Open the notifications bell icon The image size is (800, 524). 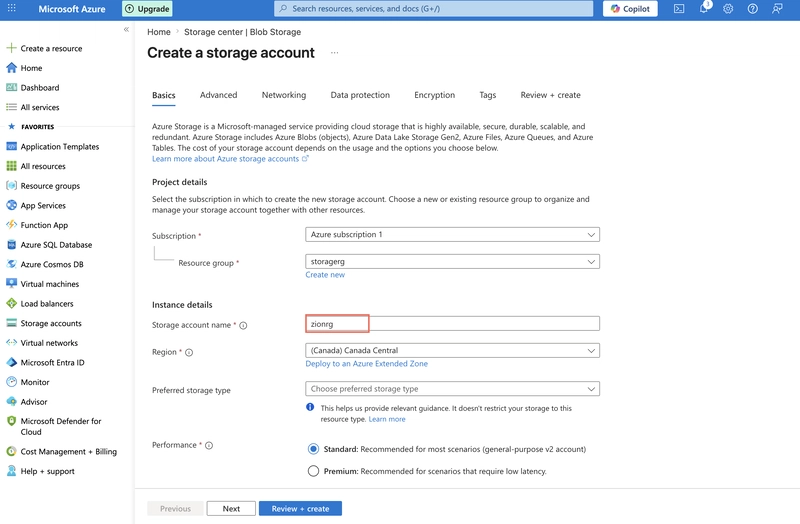[x=704, y=8]
